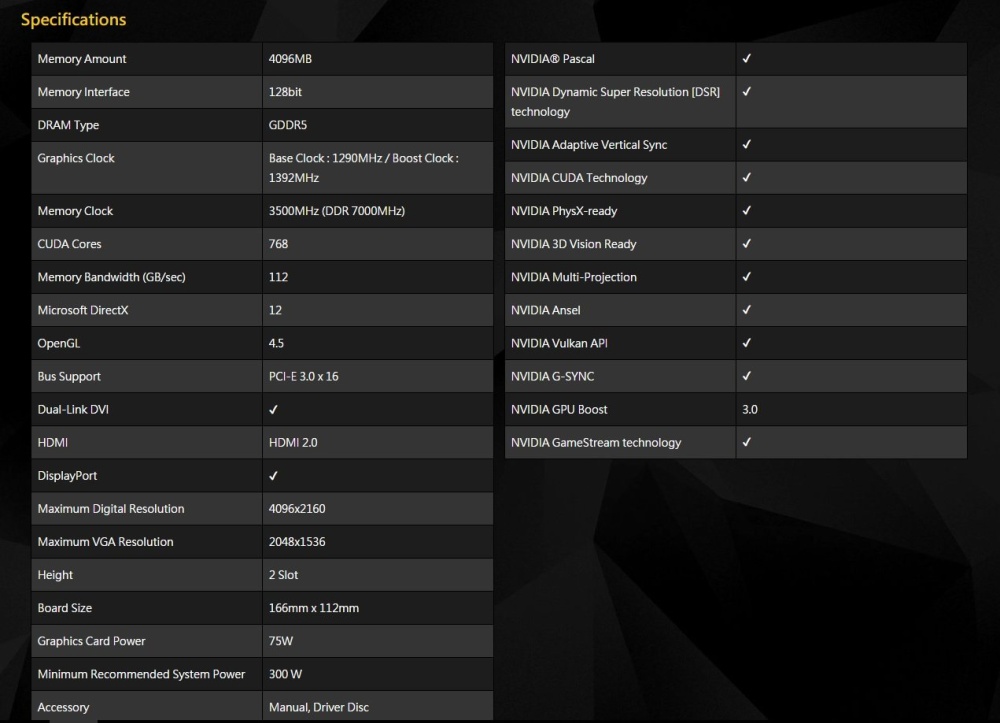This screenshot has height=723, width=1000.
Task: Click the 166mm x 112mm value
Action: (314, 608)
